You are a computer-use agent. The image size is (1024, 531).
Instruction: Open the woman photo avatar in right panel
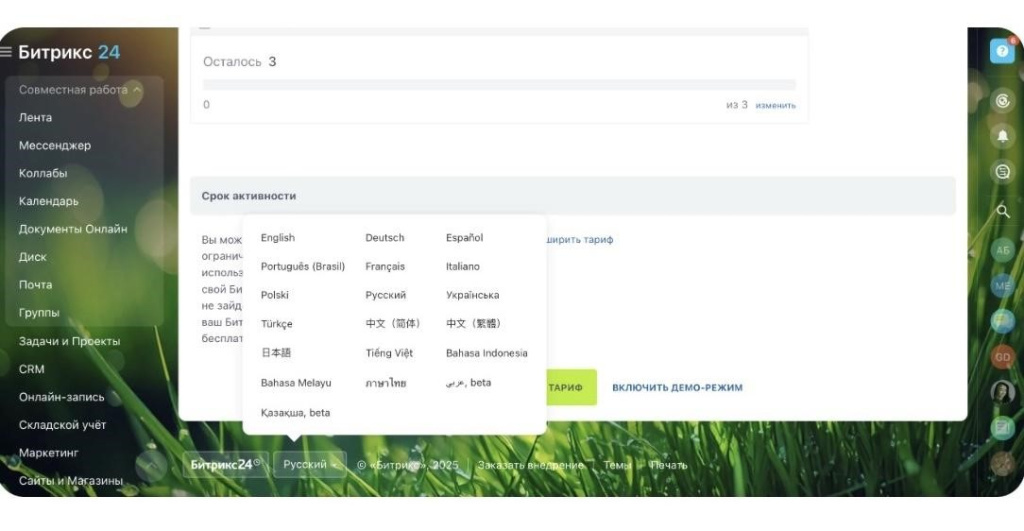(1002, 392)
